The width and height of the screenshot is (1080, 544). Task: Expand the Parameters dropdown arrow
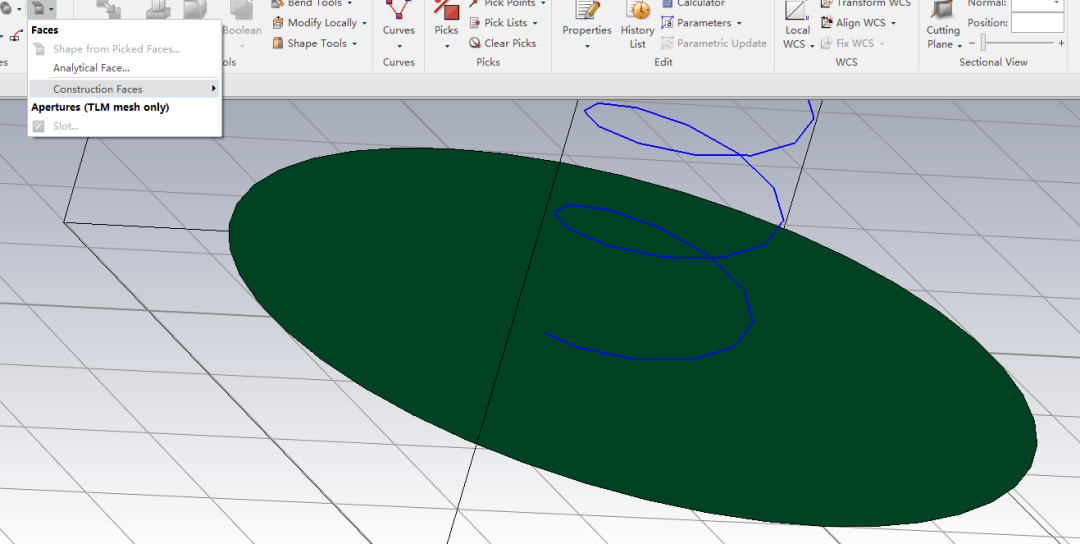click(739, 23)
